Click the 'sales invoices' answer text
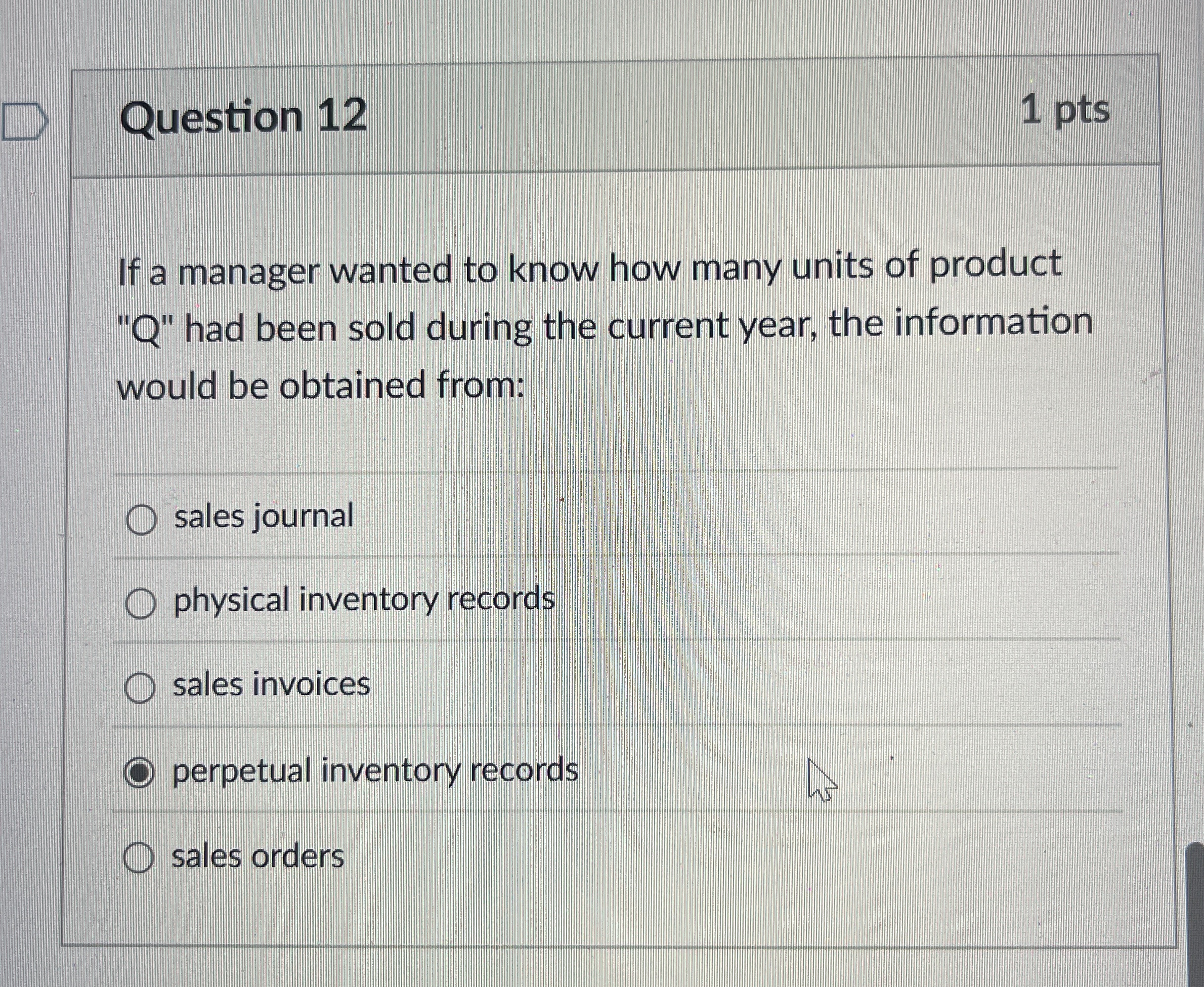This screenshot has height=987, width=1204. 272,686
